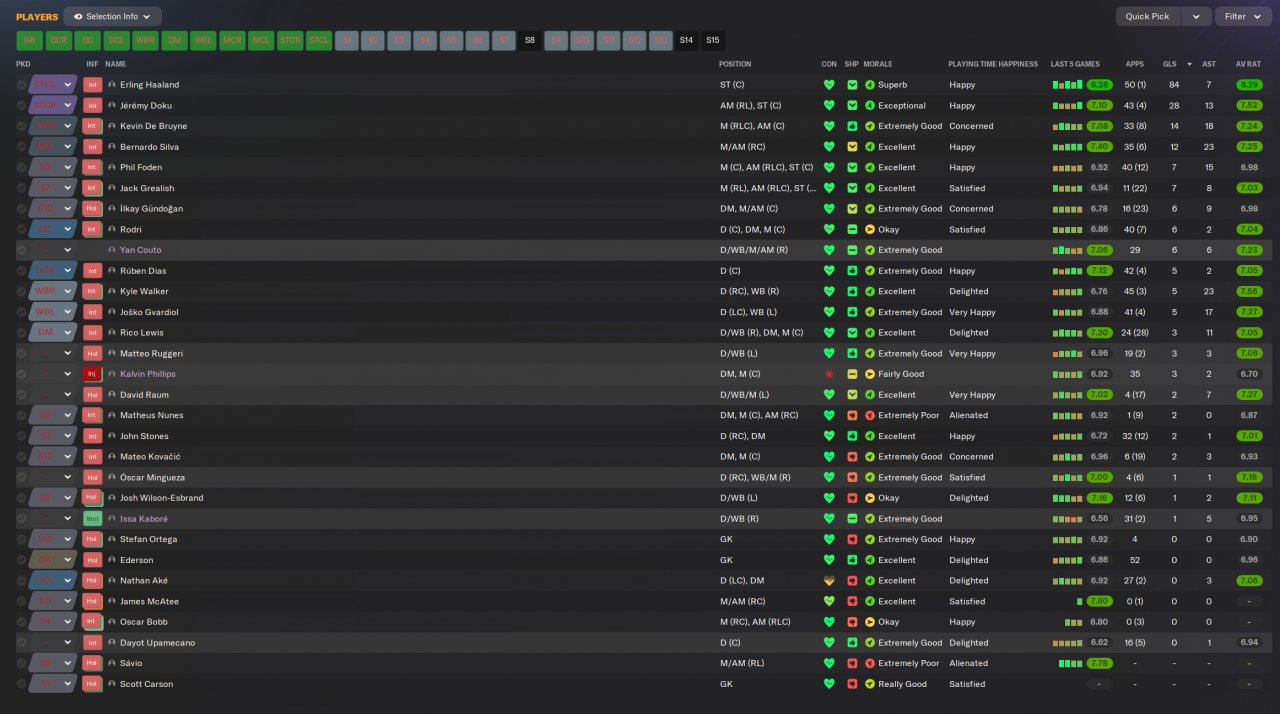The width and height of the screenshot is (1280, 714).
Task: Click the Quick Pick button
Action: (1147, 16)
